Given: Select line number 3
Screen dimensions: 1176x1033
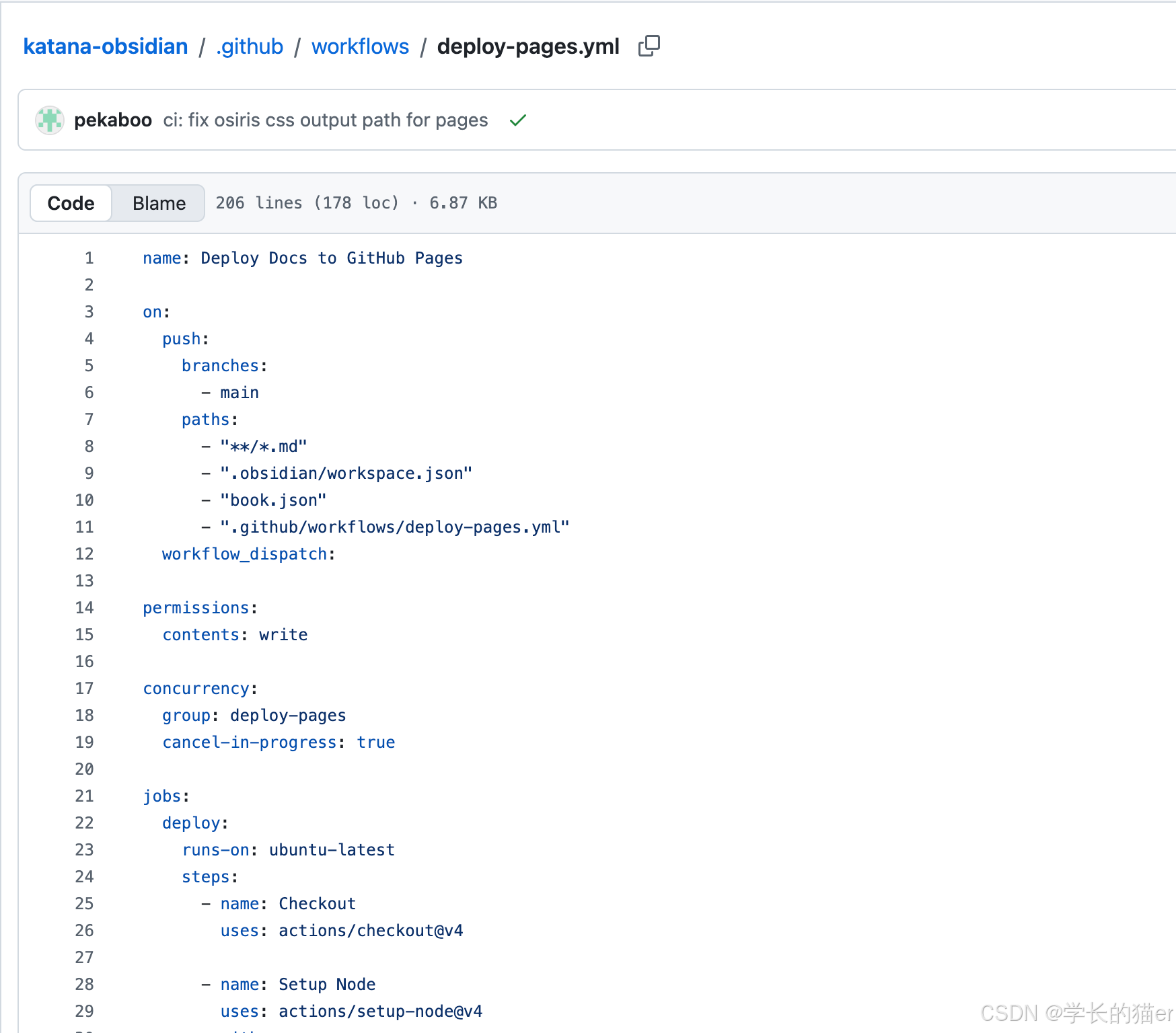Looking at the screenshot, I should tap(89, 312).
